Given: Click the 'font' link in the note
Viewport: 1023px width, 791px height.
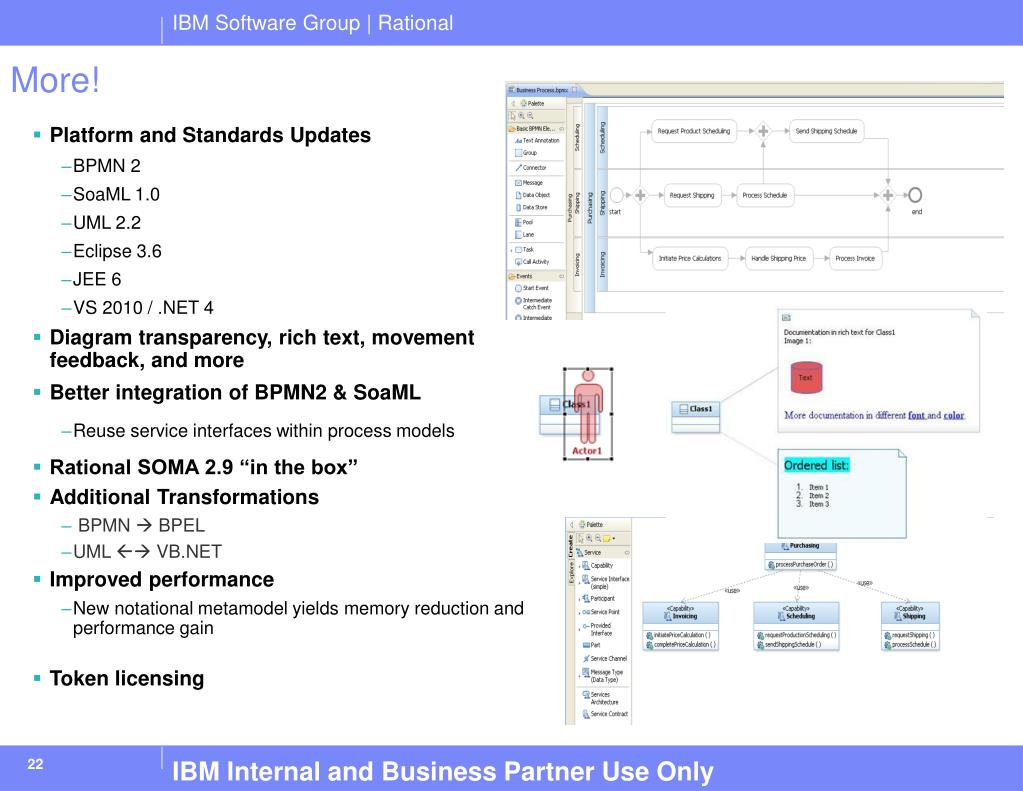Looking at the screenshot, I should (x=916, y=415).
